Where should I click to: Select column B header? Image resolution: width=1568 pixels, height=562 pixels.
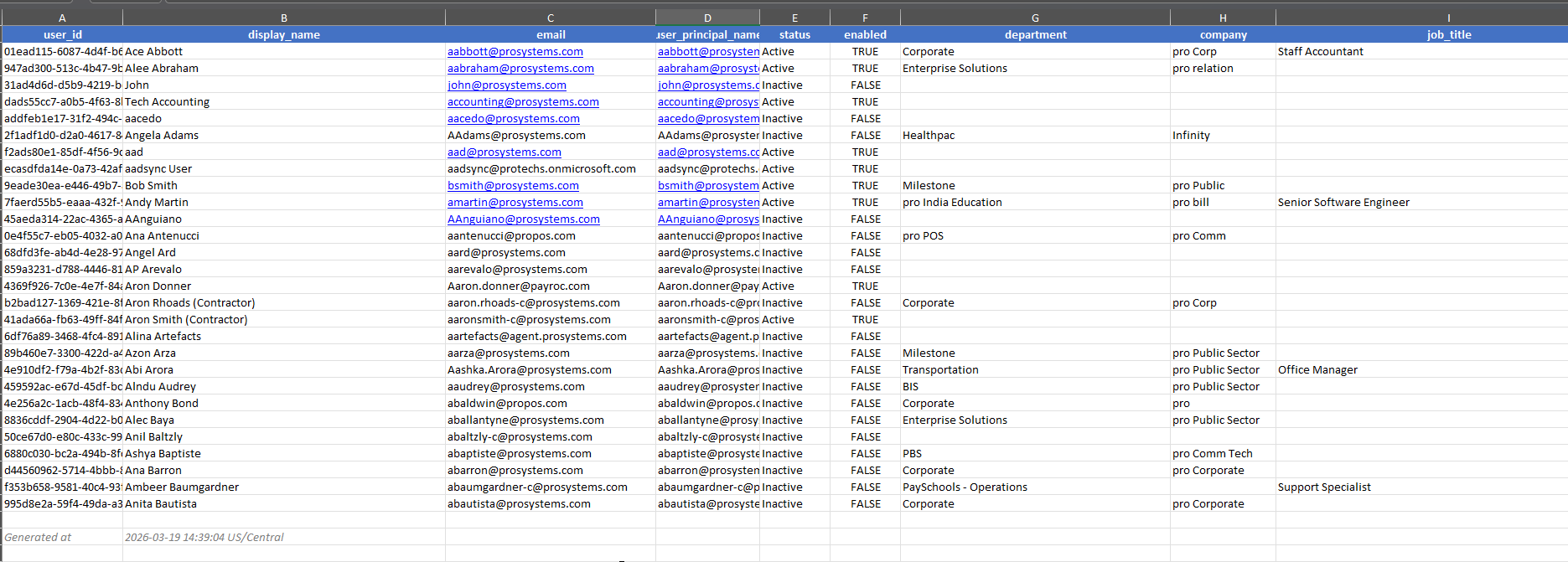[284, 18]
